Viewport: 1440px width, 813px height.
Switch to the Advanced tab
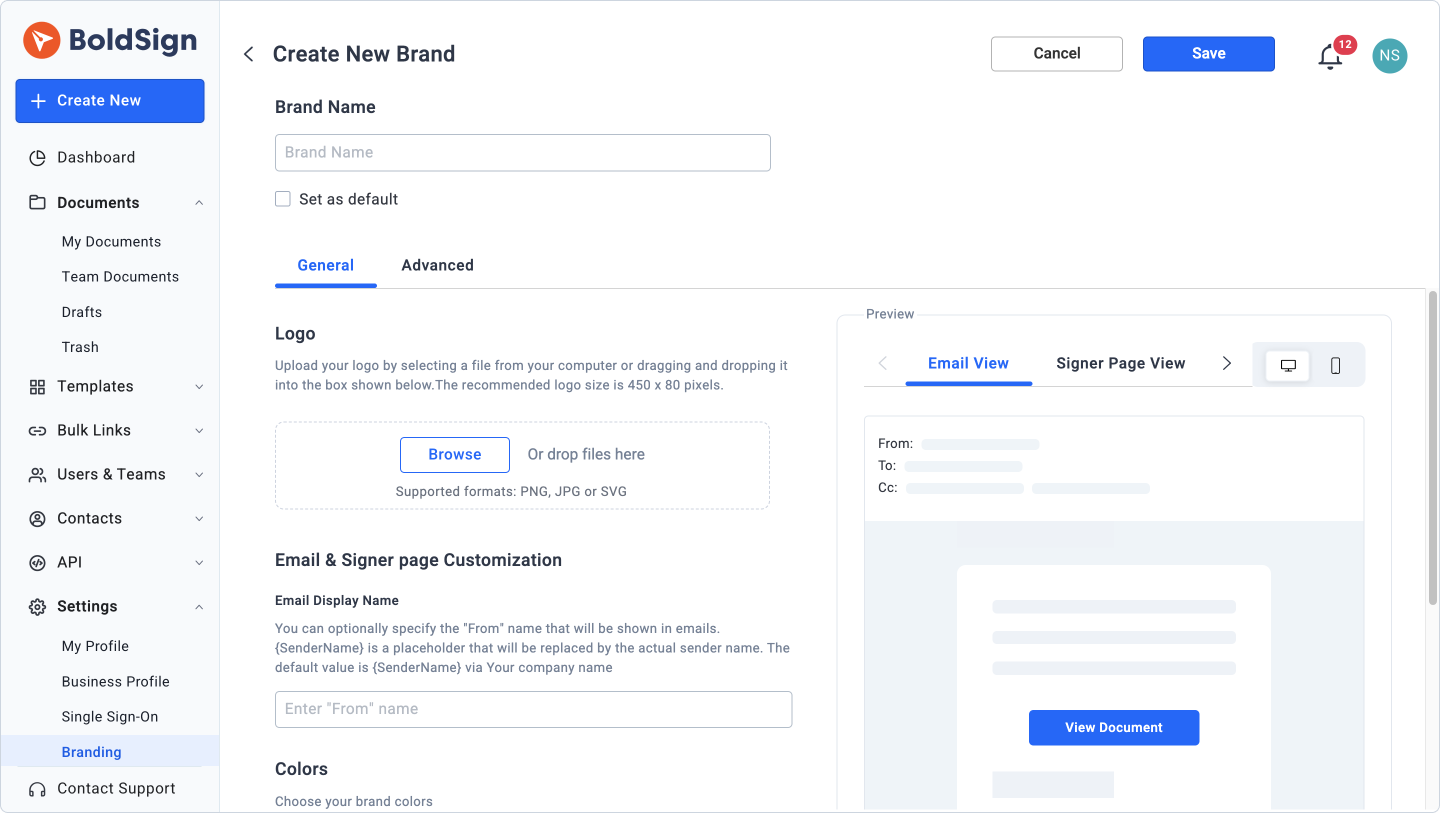437,265
